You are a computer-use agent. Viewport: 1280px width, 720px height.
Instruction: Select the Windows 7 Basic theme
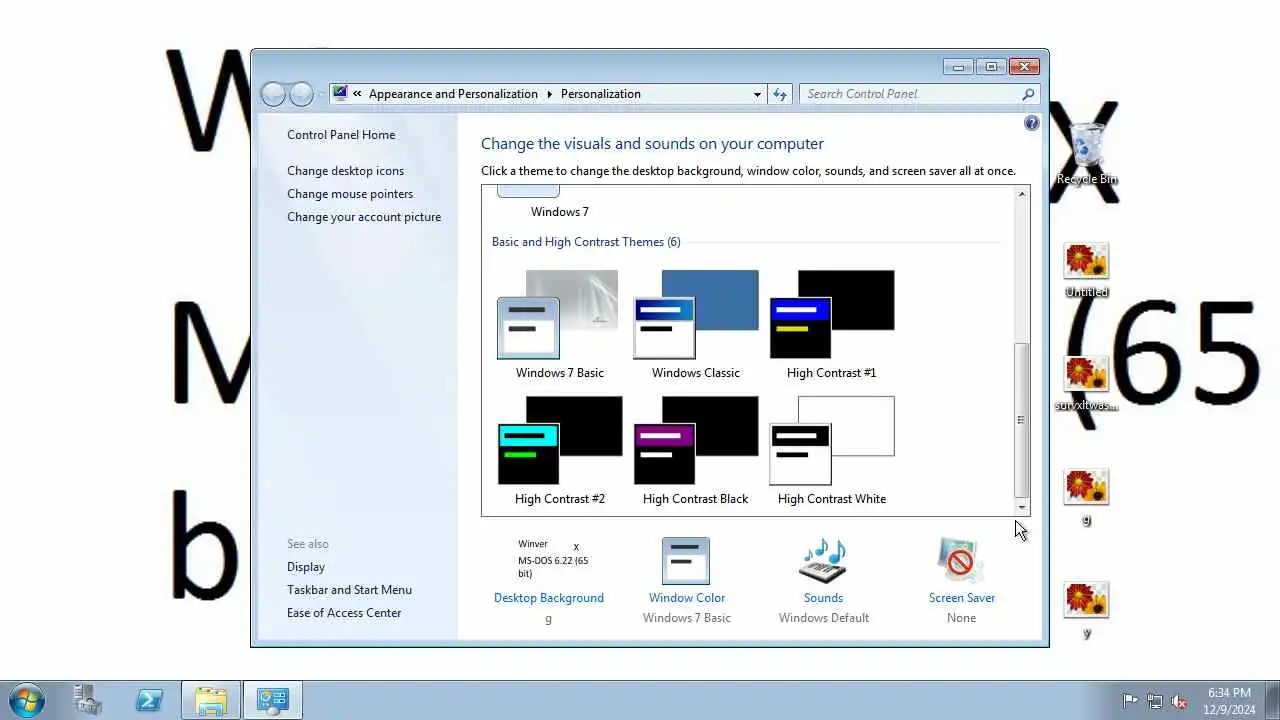(559, 325)
